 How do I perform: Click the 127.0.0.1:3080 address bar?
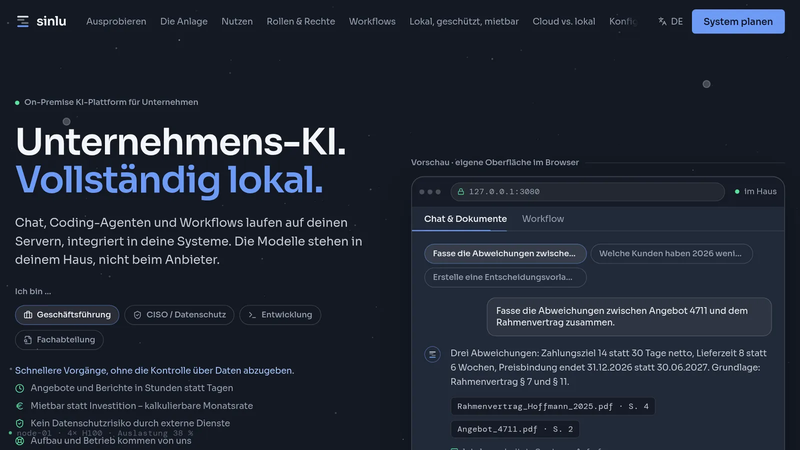(x=587, y=192)
